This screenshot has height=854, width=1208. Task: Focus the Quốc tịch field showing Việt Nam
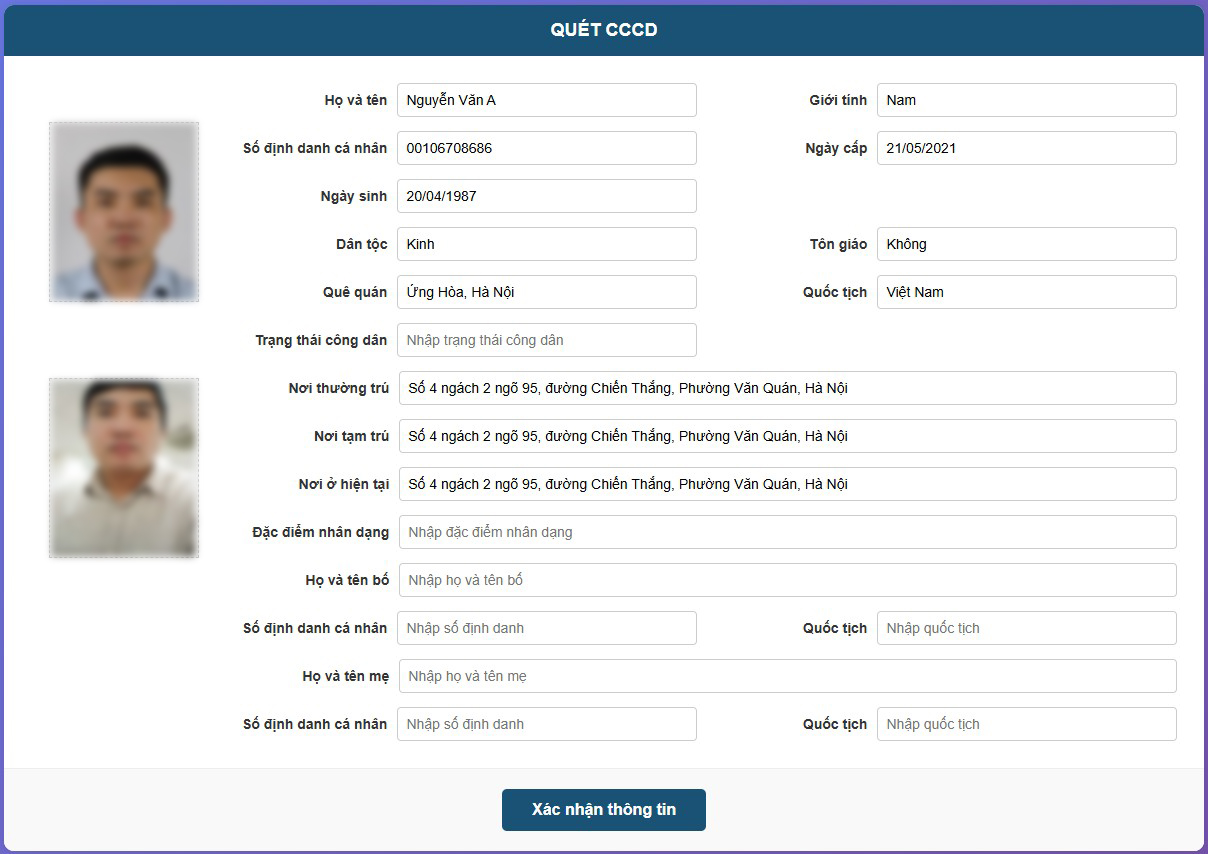click(x=1026, y=292)
